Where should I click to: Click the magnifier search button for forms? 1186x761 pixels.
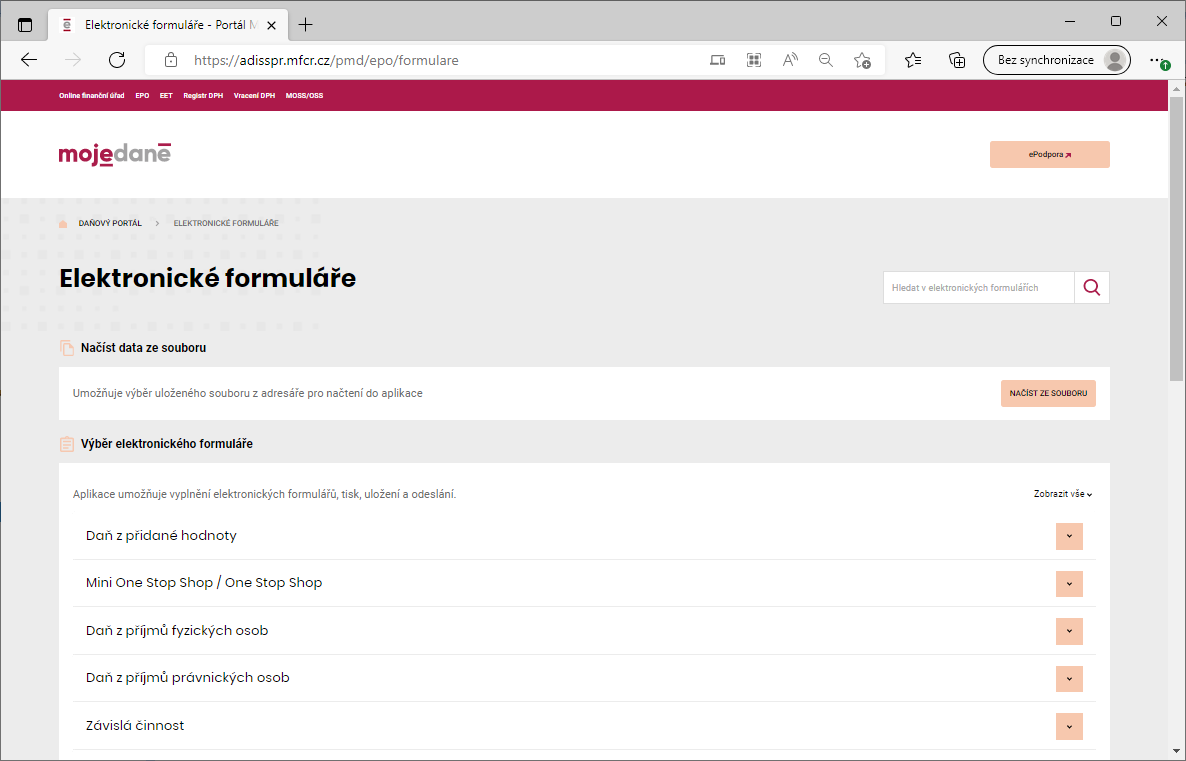click(x=1091, y=287)
